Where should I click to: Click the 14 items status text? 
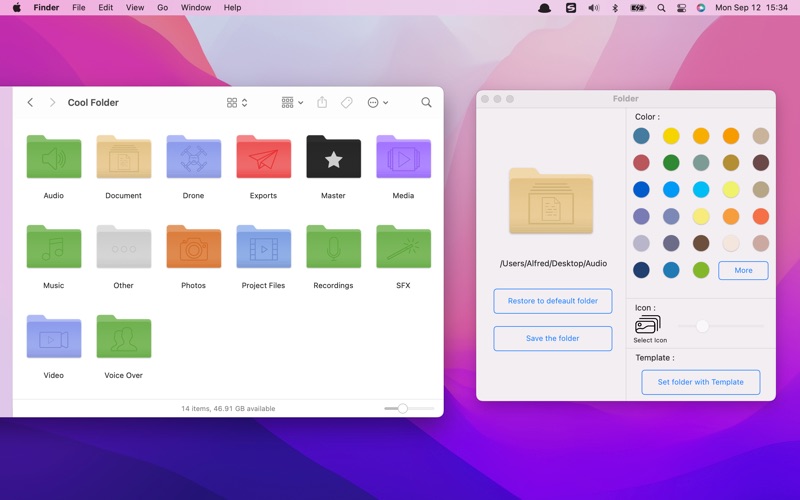pyautogui.click(x=228, y=409)
